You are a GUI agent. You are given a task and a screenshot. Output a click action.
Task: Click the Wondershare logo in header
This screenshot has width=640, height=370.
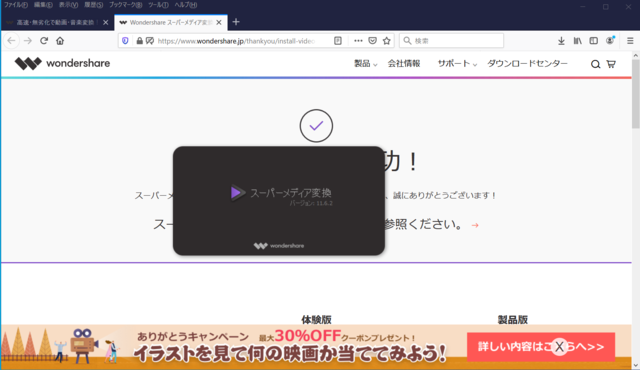pyautogui.click(x=62, y=64)
